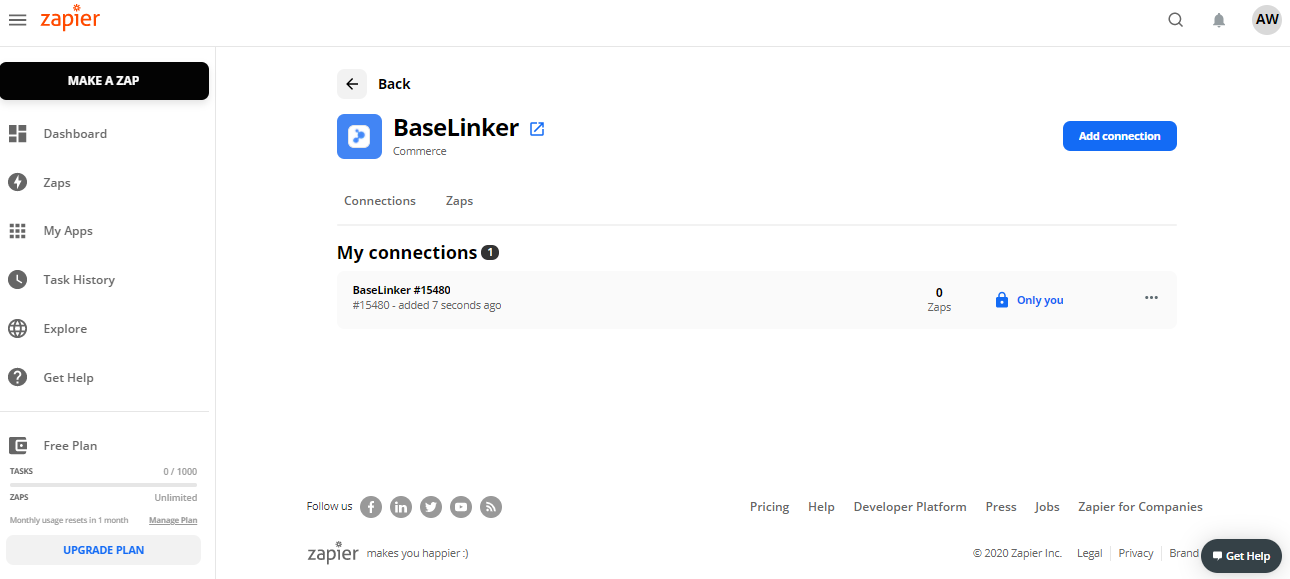The width and height of the screenshot is (1290, 579).
Task: Open BaseLinker external link icon
Action: 537,129
